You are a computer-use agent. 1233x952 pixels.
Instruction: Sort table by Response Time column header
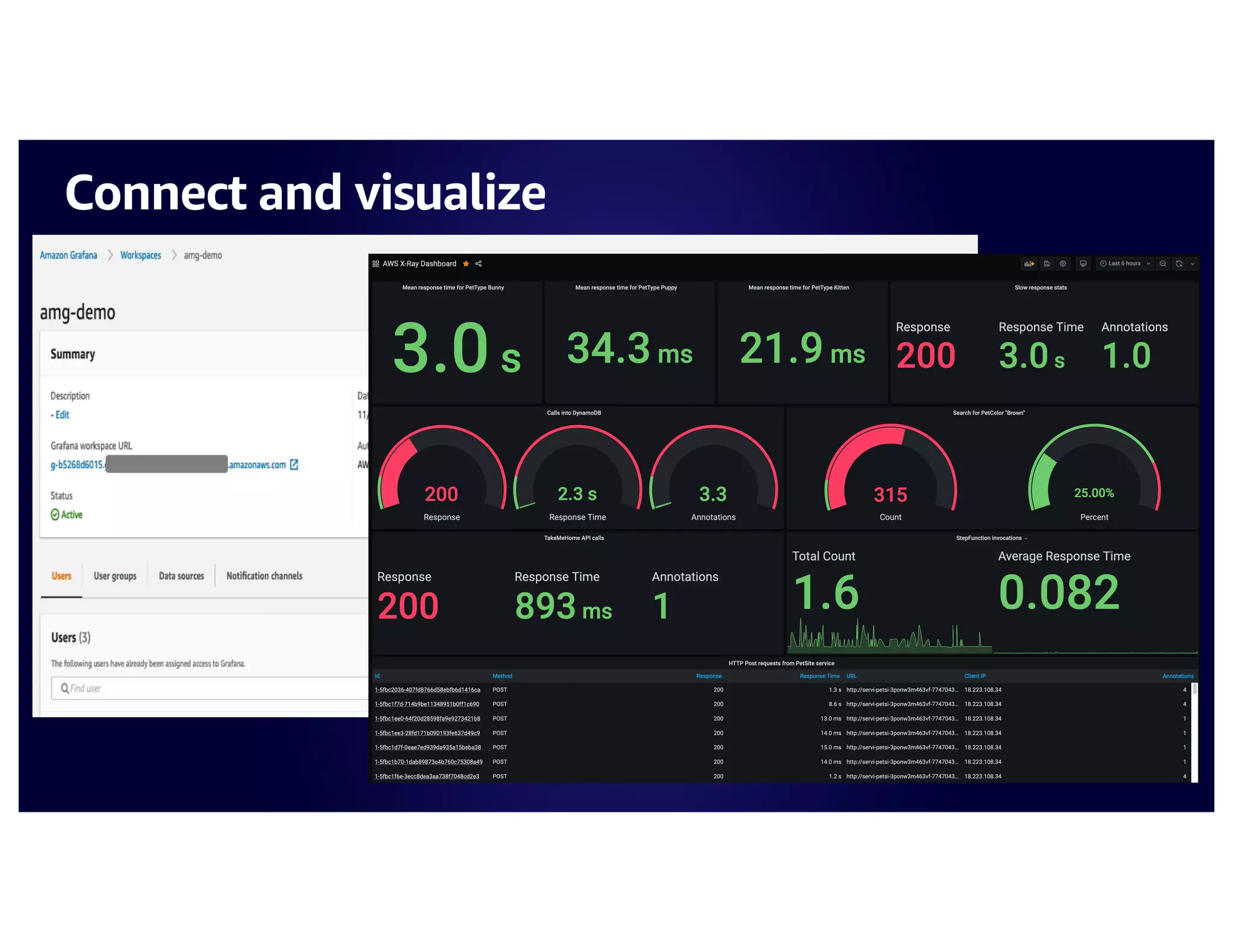[x=819, y=676]
